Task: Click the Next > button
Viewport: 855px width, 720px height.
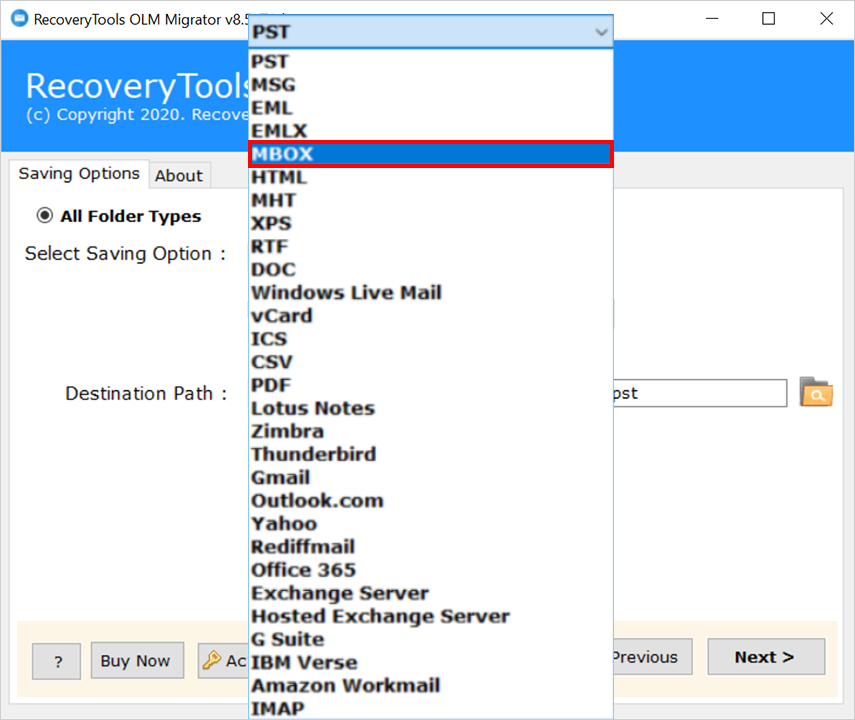Action: coord(766,657)
